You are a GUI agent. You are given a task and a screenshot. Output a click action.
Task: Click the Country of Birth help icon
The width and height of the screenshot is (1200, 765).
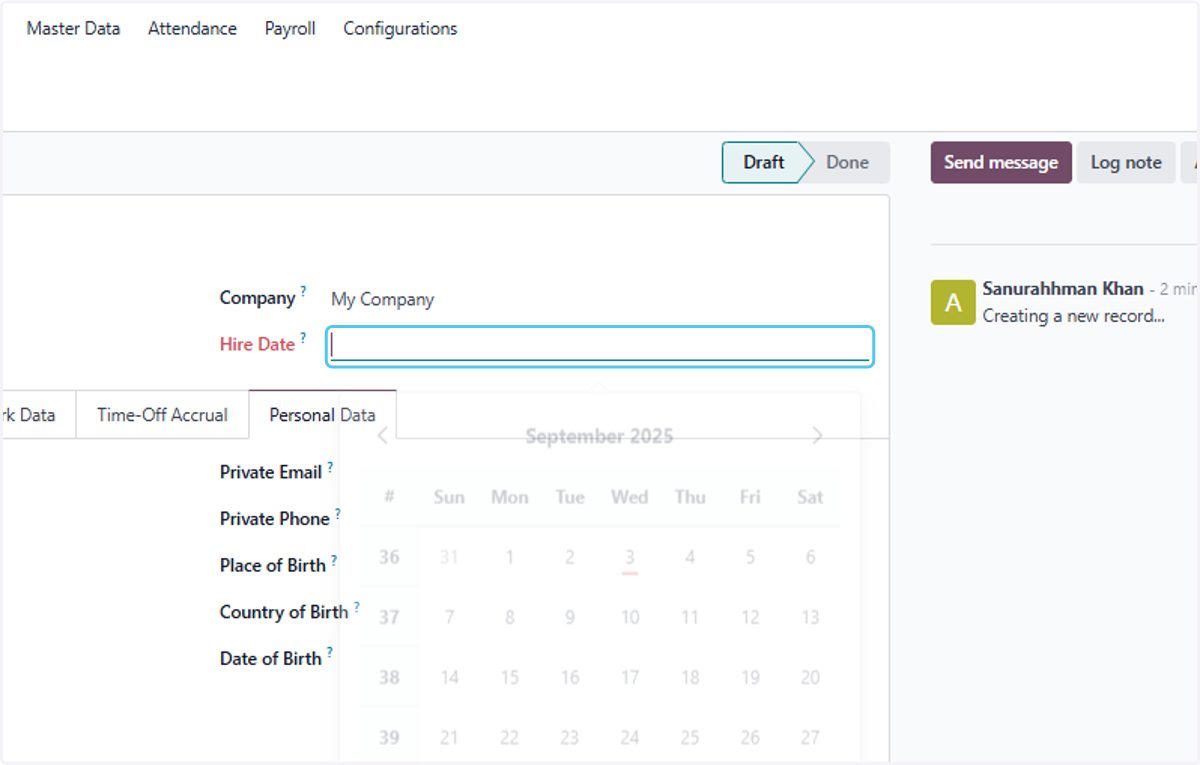coord(356,606)
